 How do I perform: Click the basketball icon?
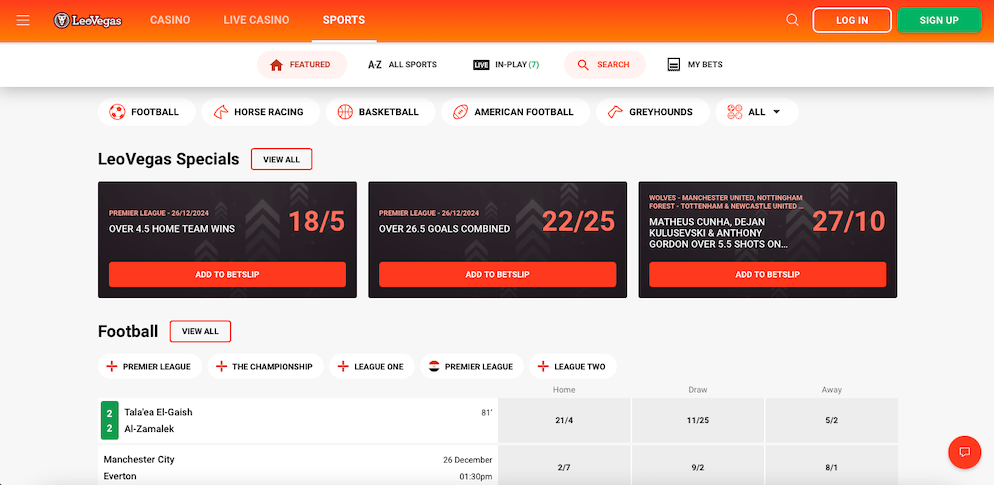point(345,112)
